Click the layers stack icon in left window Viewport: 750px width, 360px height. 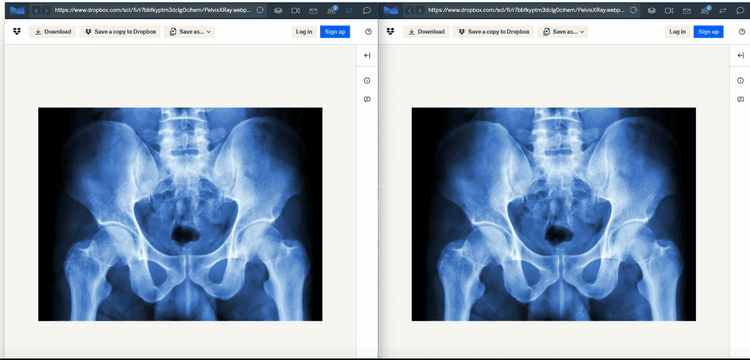click(278, 11)
